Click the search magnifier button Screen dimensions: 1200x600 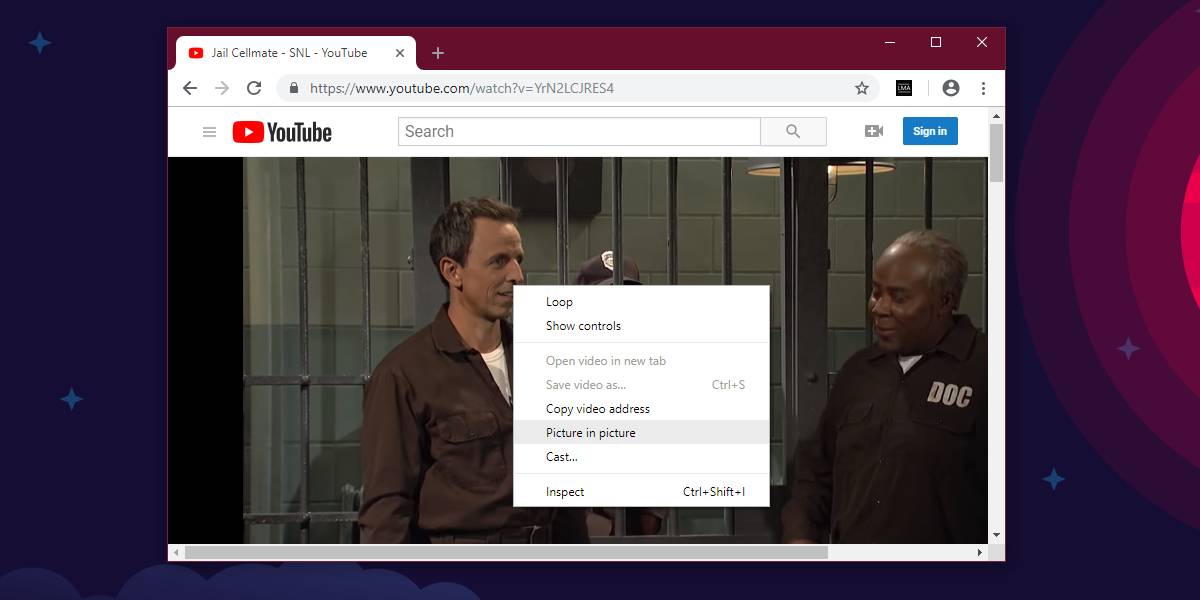pyautogui.click(x=793, y=131)
